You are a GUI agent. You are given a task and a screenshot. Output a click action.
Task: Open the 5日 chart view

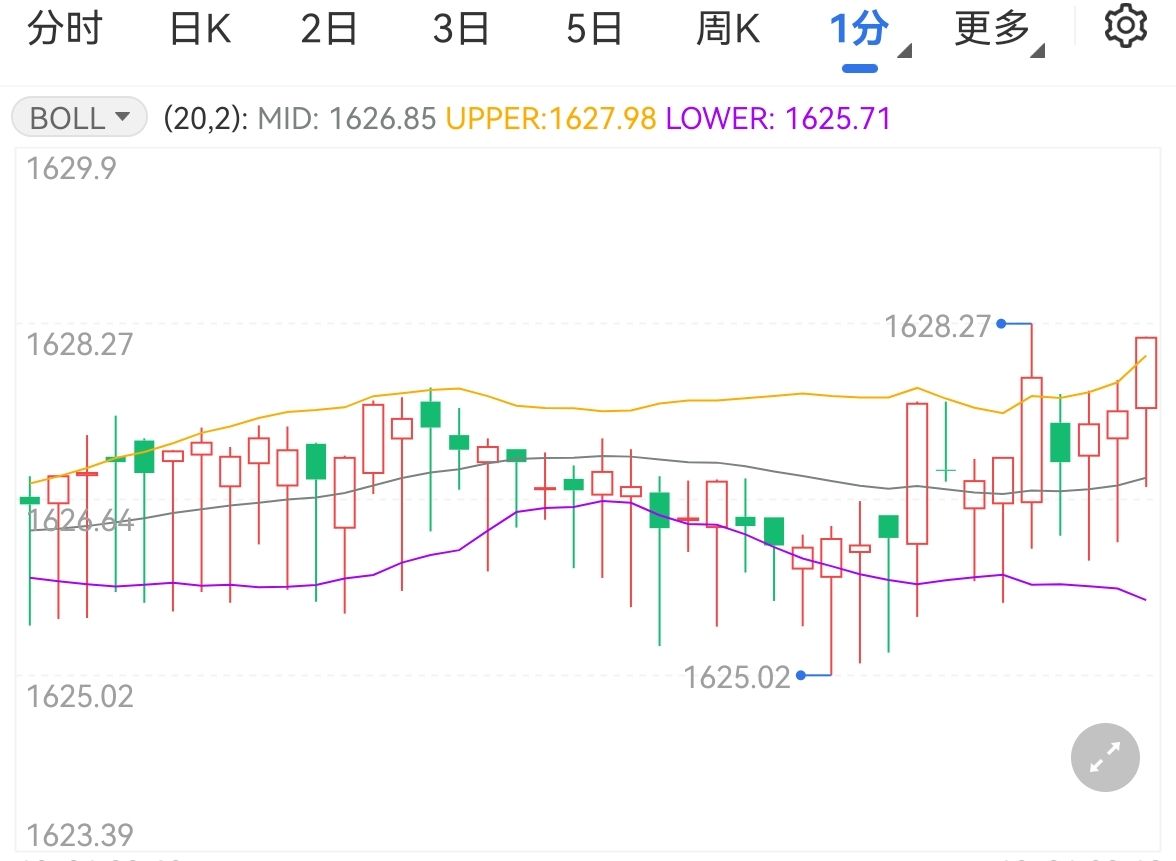(594, 29)
